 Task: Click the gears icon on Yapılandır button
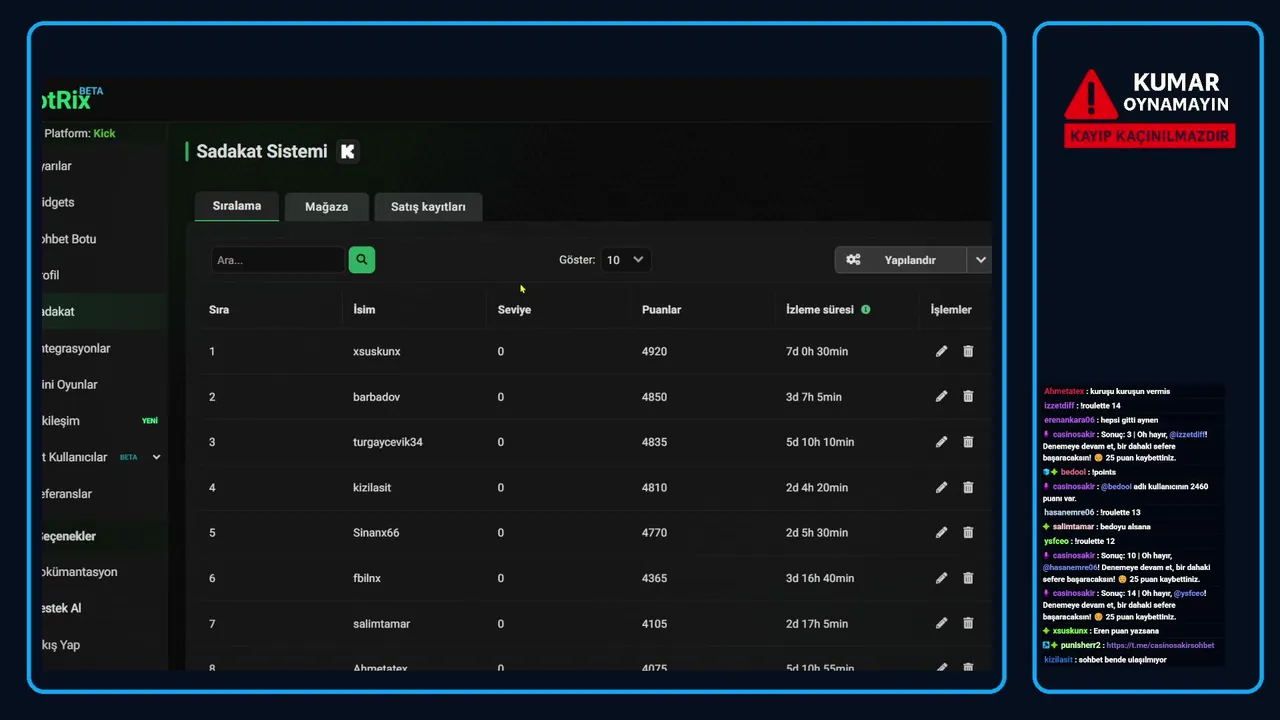[853, 260]
